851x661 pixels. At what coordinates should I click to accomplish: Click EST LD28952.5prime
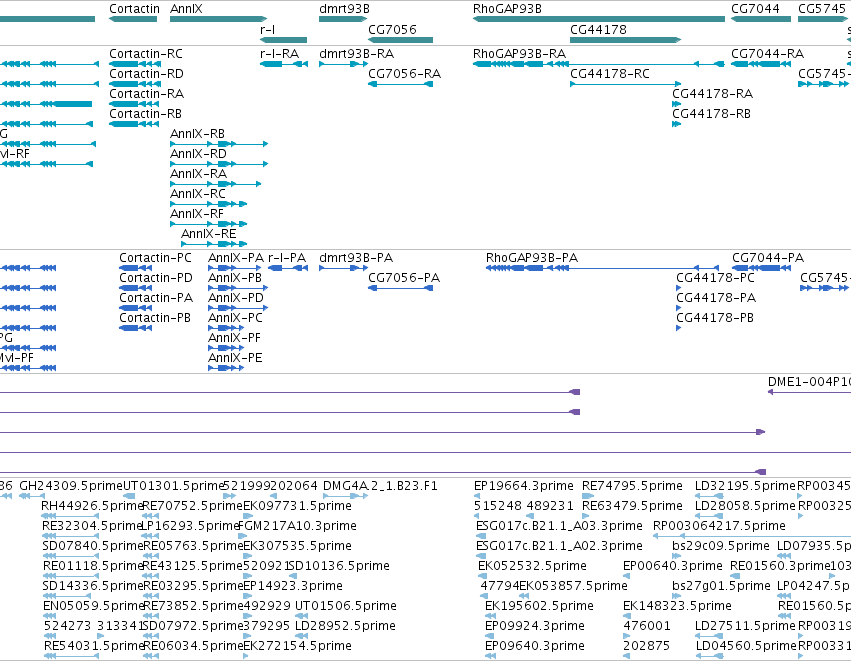(x=303, y=637)
